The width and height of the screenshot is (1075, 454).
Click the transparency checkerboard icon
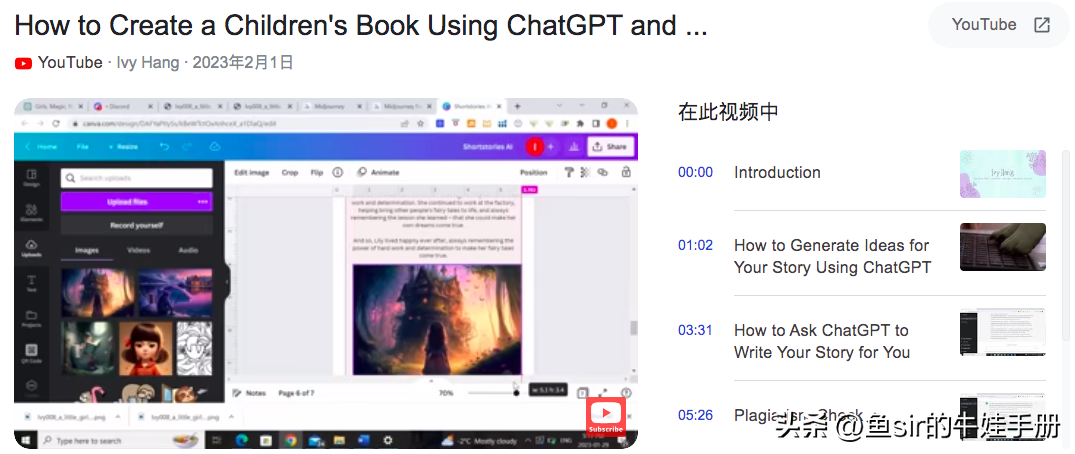585,172
